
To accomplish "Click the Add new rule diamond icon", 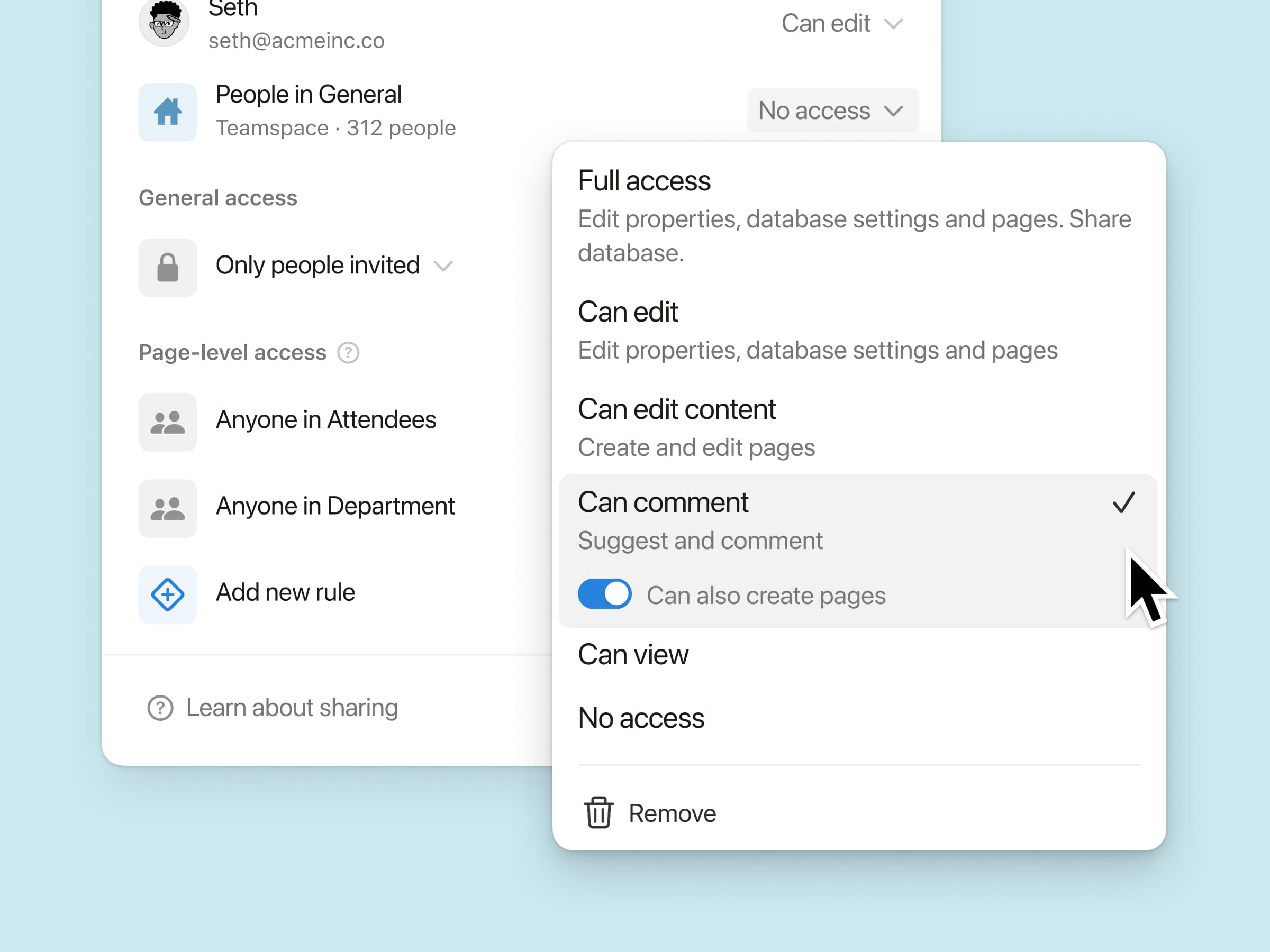I will (167, 595).
